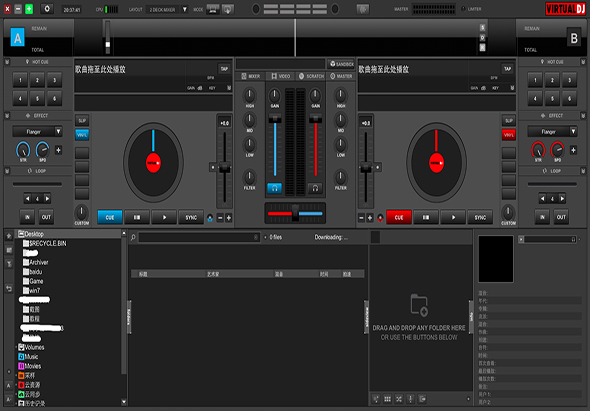Click the back arrow icon in browser sidebar
The height and width of the screenshot is (411, 590).
9,289
